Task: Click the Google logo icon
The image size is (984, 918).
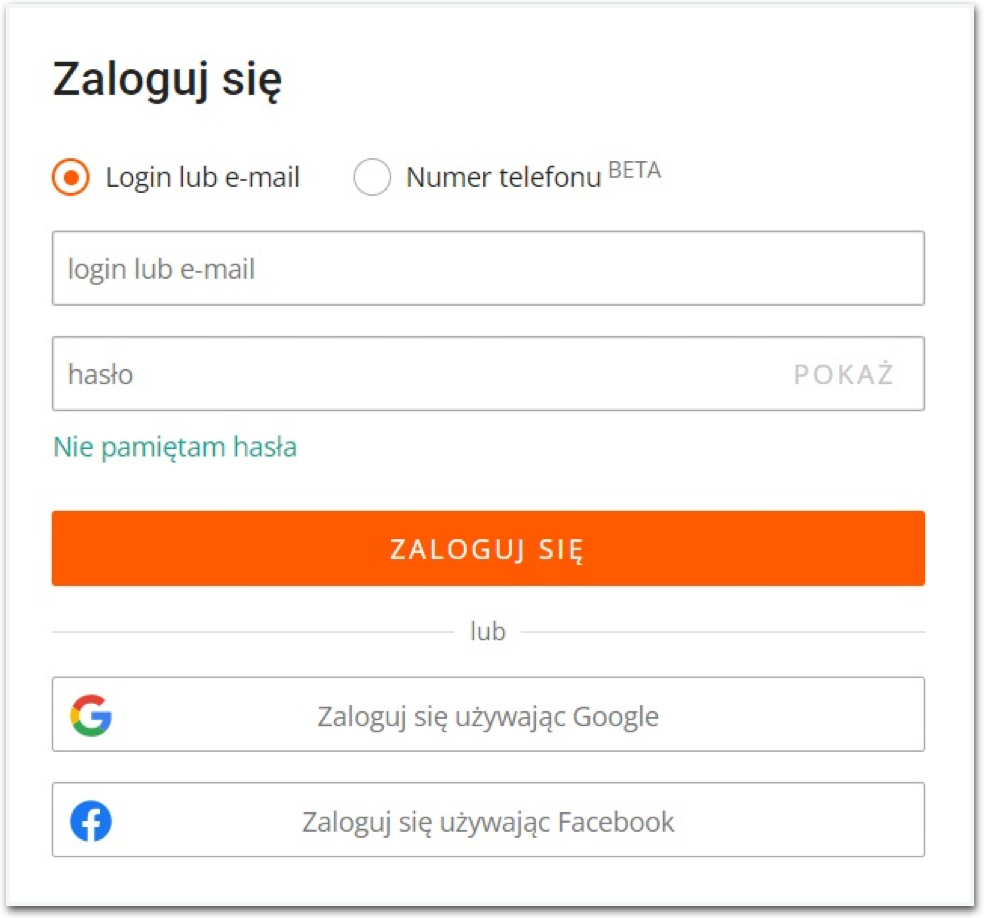Action: (91, 716)
